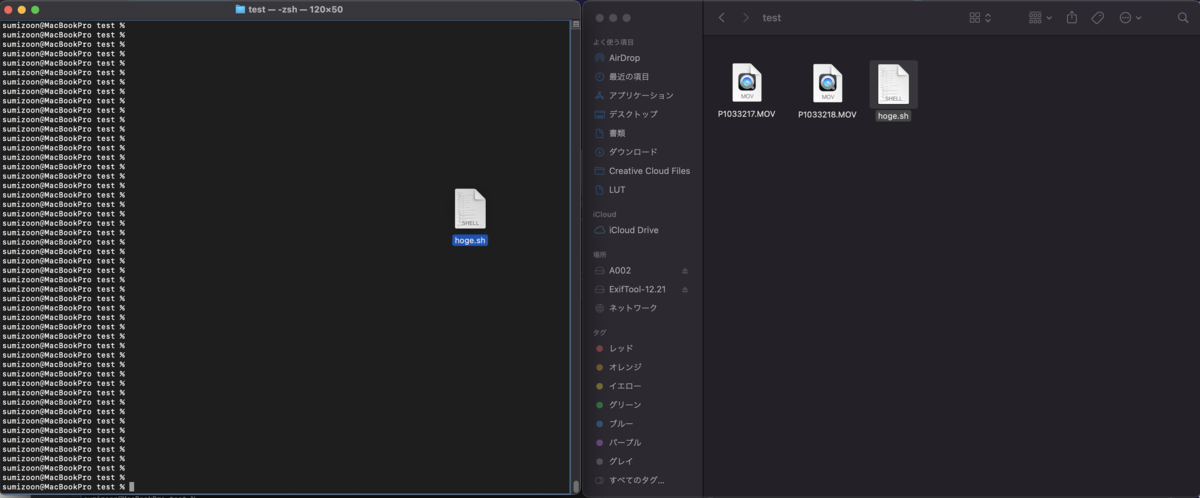The height and width of the screenshot is (498, 1200).
Task: Click the Terminal title folder icon
Action: pyautogui.click(x=240, y=9)
